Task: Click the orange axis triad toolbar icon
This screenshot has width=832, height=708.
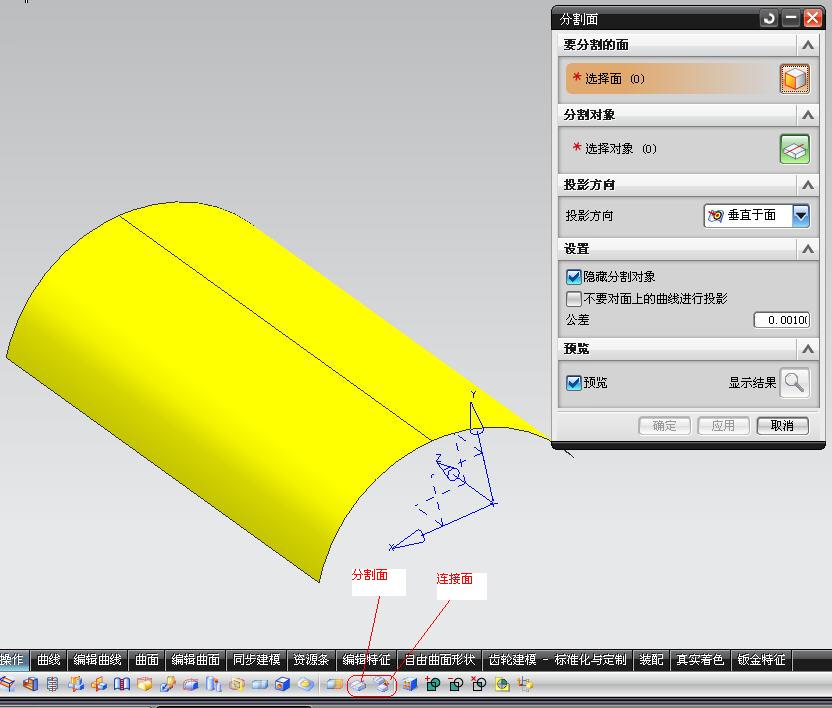Action: 525,685
